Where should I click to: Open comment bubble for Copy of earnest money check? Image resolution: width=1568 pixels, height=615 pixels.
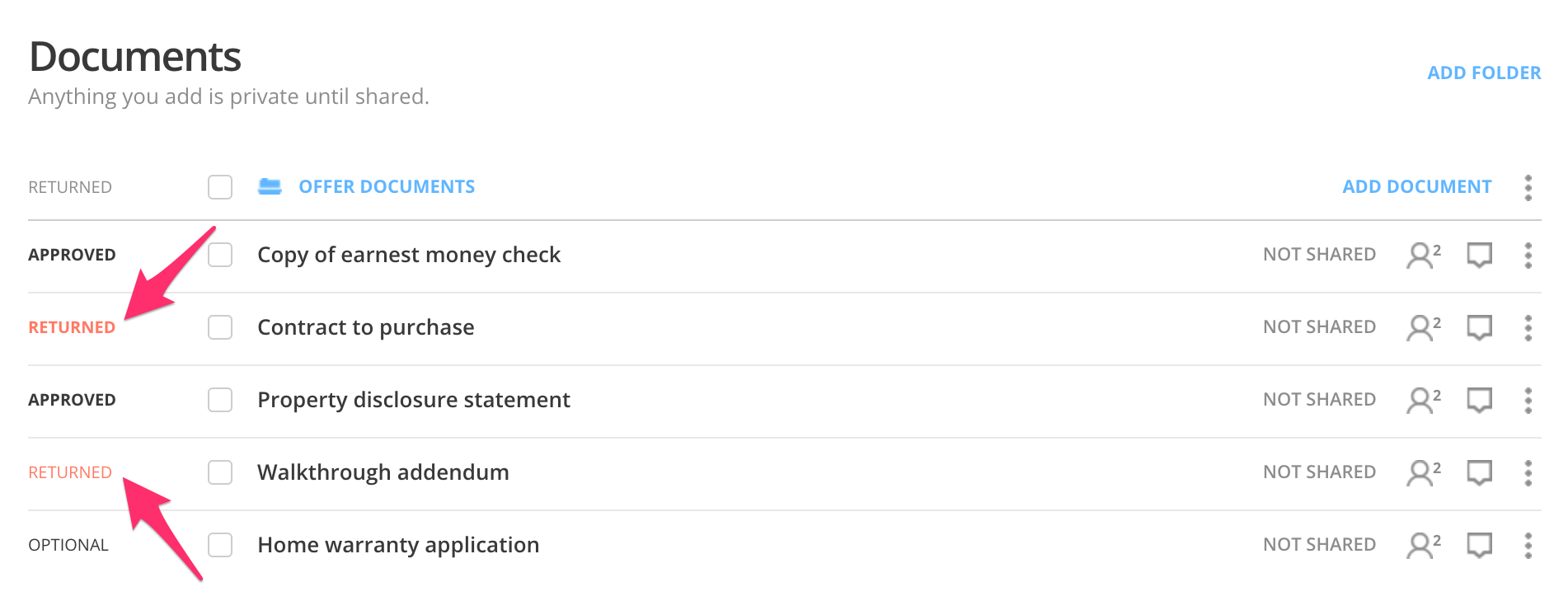[1478, 255]
